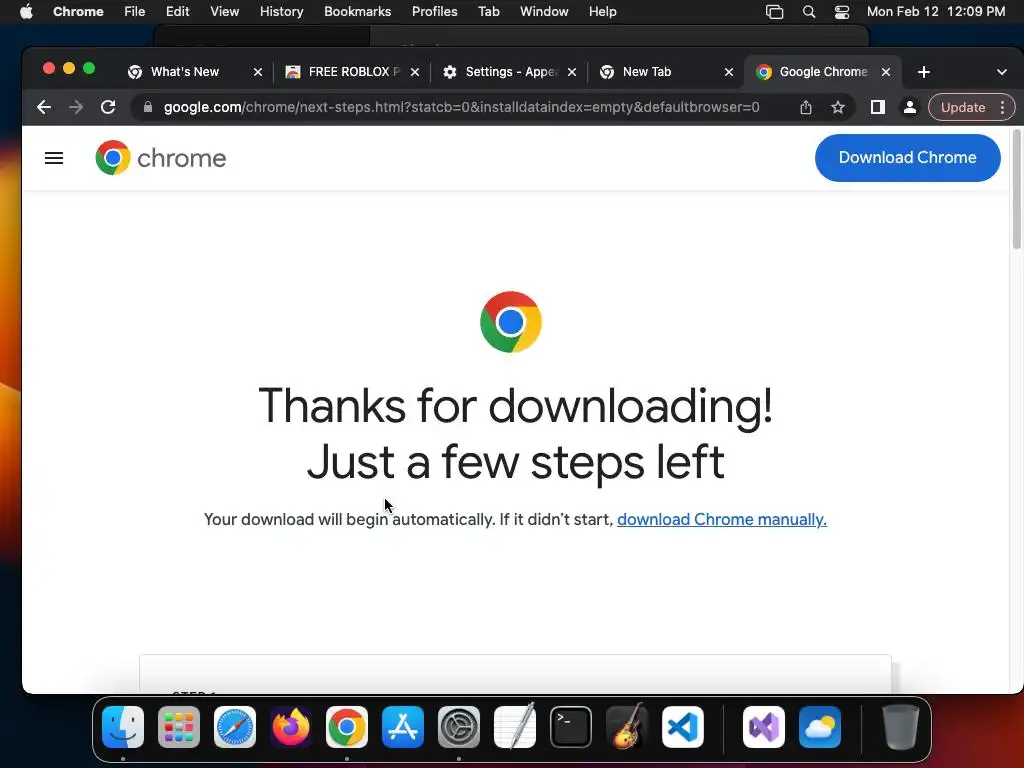
Task: Open Launchpad from the Dock
Action: tap(179, 727)
